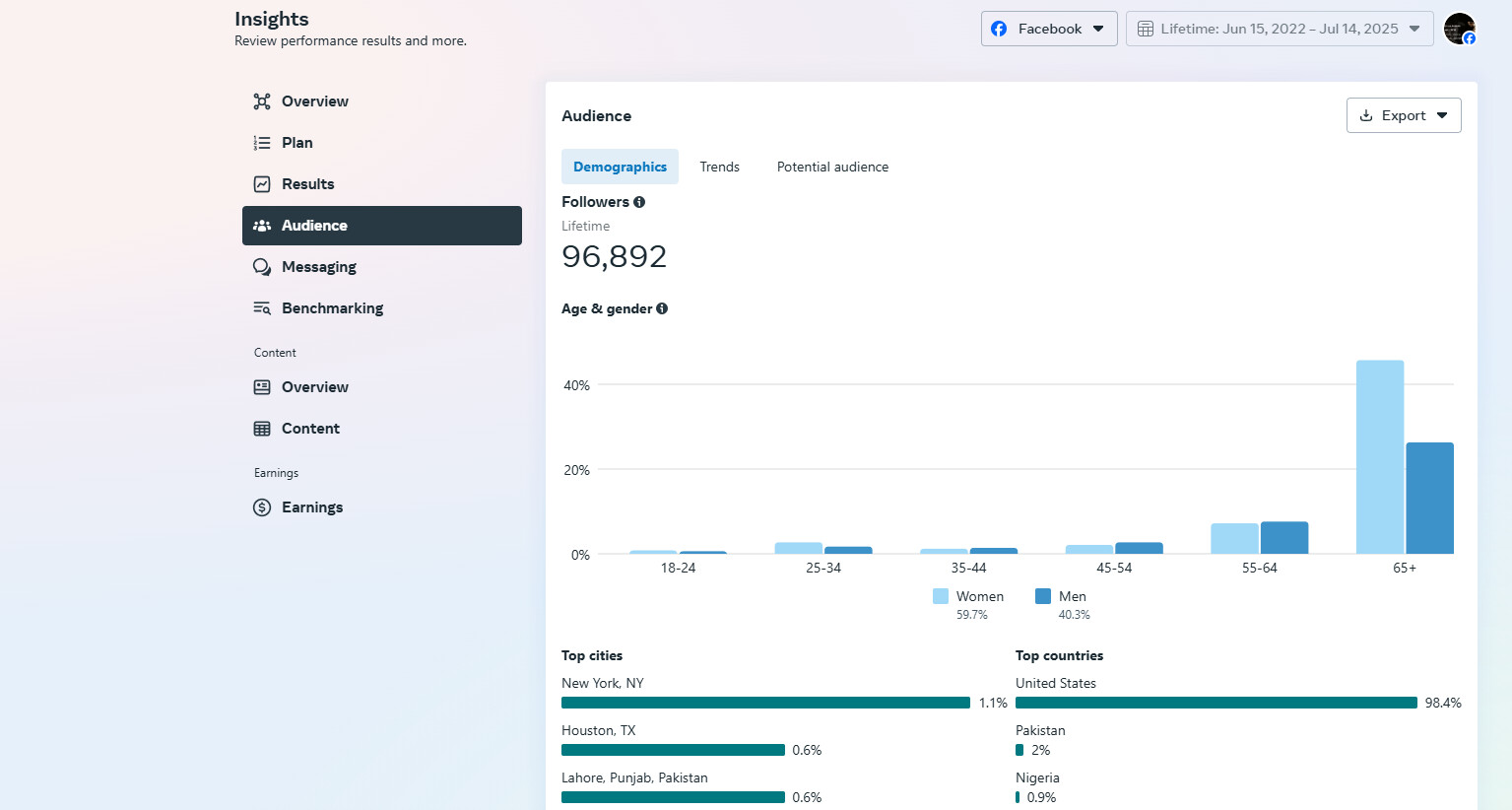Click the Results chart icon
The image size is (1512, 810).
[262, 184]
